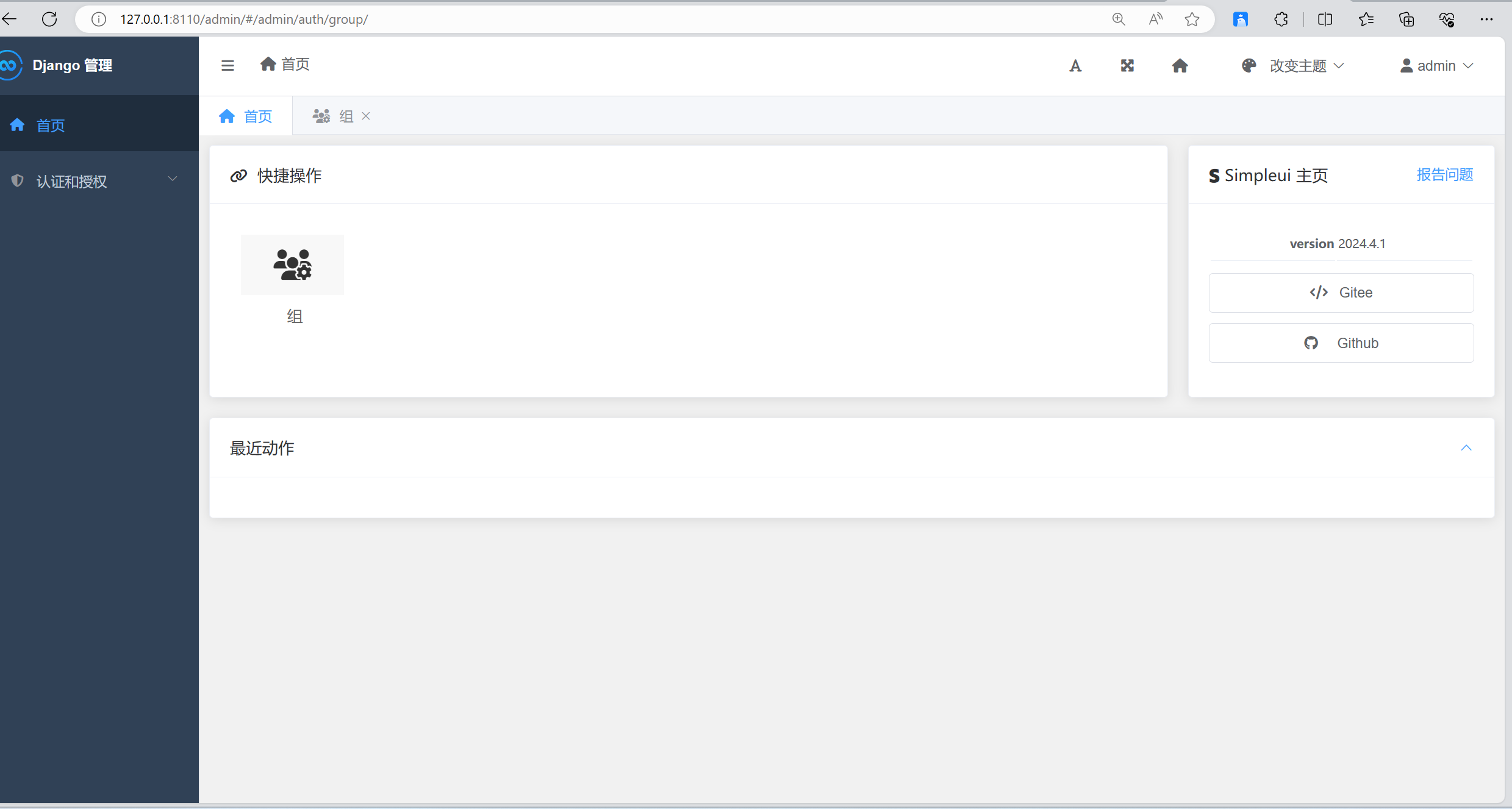Open browser extensions puzzle icon
This screenshot has height=809, width=1512.
click(x=1281, y=19)
